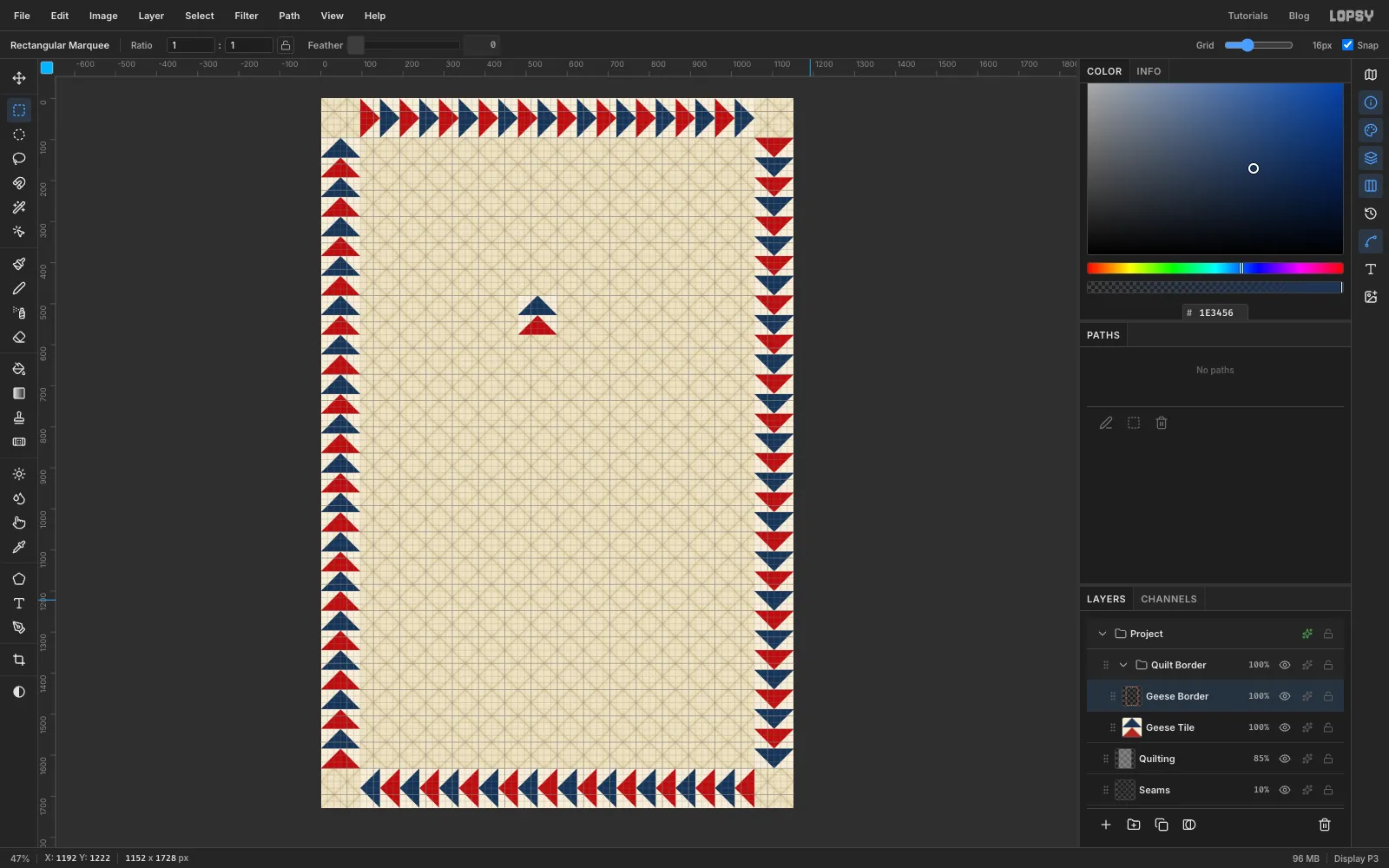Delete the selected layer with trash icon
Screen dimensions: 1389x868
tap(1325, 825)
